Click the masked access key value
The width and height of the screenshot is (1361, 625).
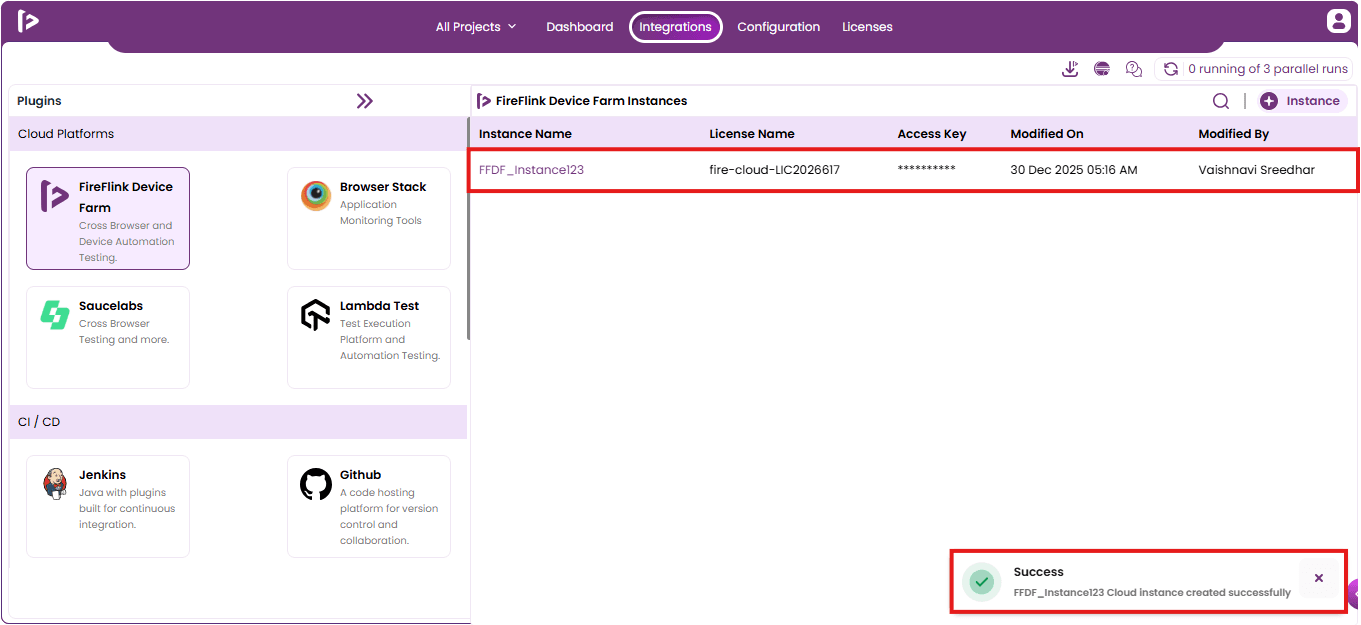927,170
